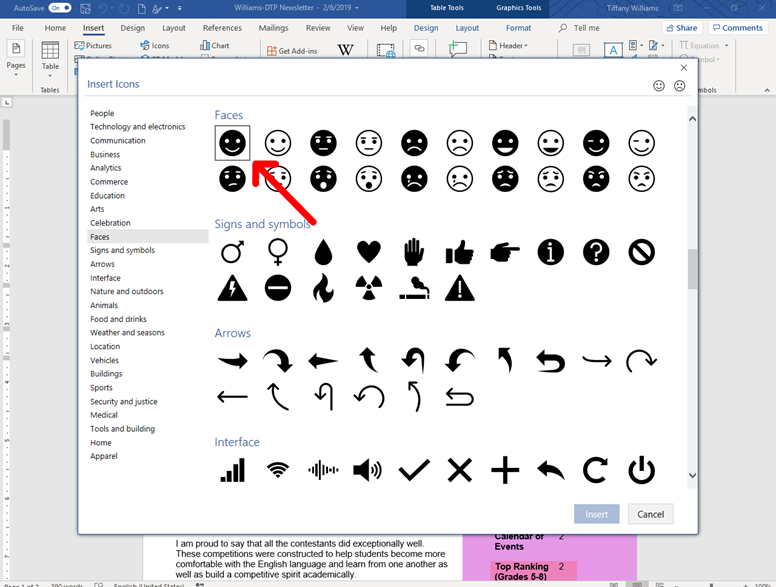Open the References tab
Image resolution: width=776 pixels, height=587 pixels.
point(222,28)
